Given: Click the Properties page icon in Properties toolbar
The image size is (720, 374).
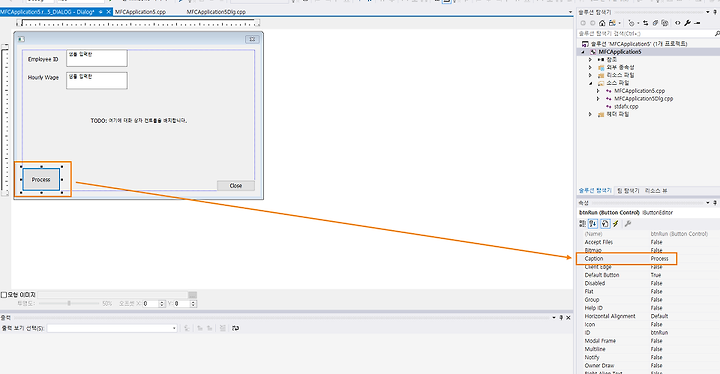Looking at the screenshot, I should [605, 224].
